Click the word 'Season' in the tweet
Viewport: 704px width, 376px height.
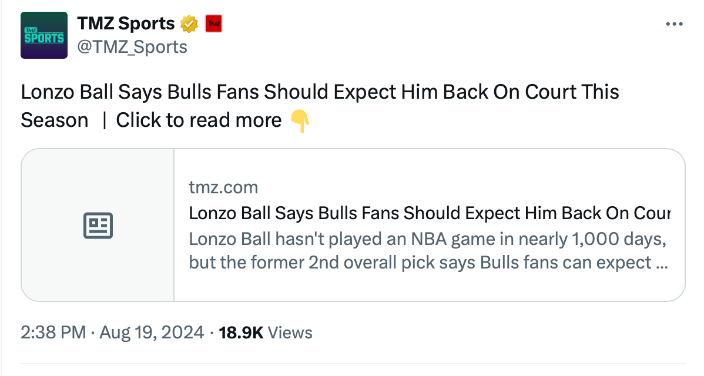click(x=54, y=120)
